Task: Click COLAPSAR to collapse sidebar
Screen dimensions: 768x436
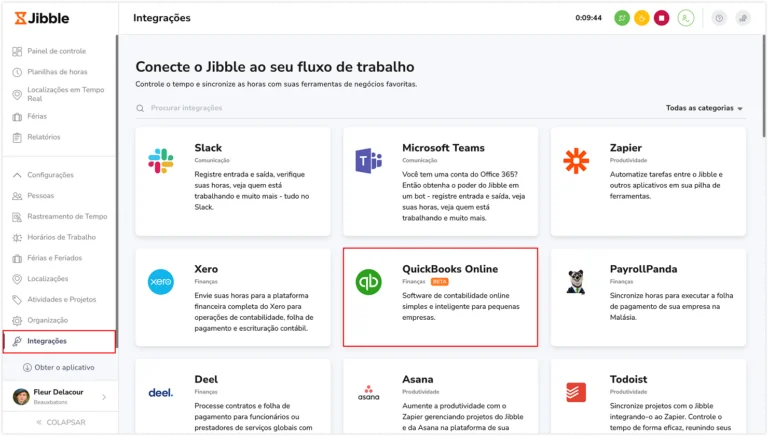Action: pyautogui.click(x=61, y=422)
